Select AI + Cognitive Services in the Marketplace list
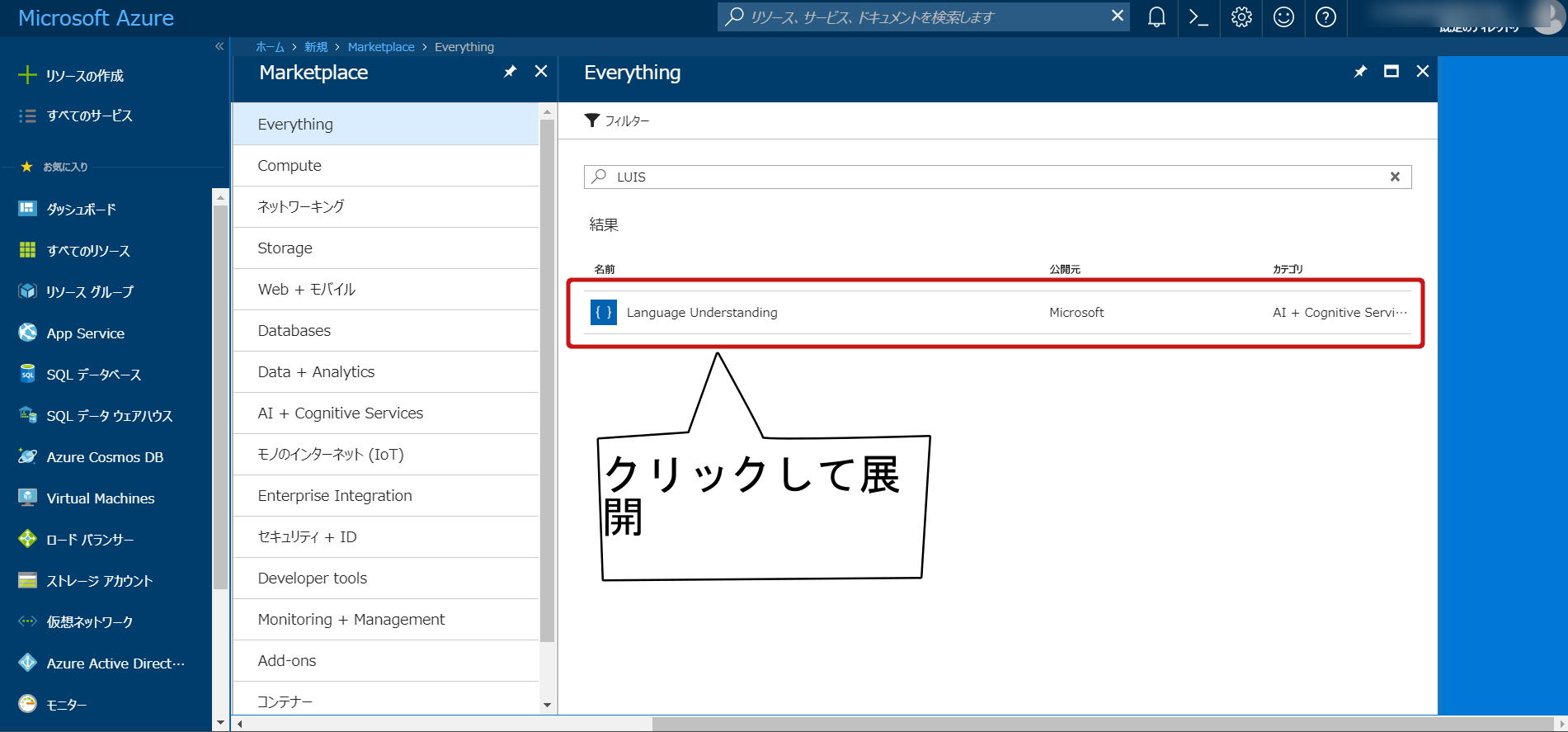The height and width of the screenshot is (732, 1568). click(386, 413)
